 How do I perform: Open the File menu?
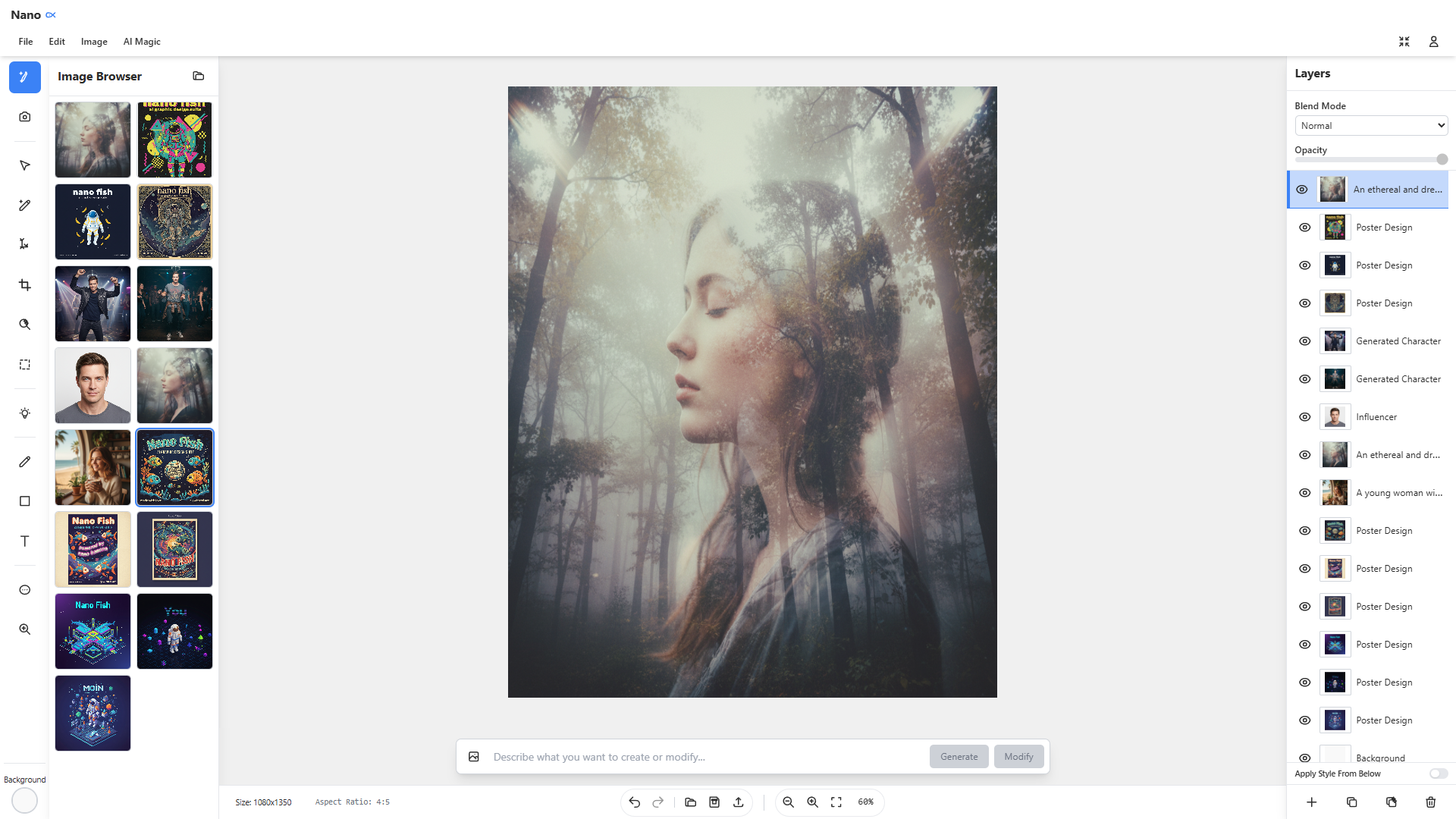click(26, 42)
